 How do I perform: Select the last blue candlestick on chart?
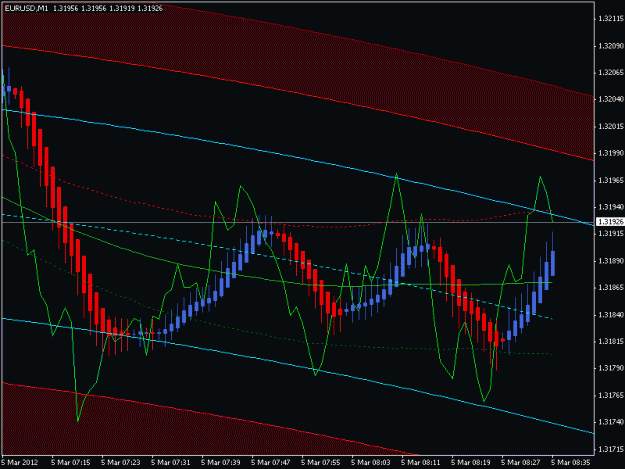coord(553,263)
